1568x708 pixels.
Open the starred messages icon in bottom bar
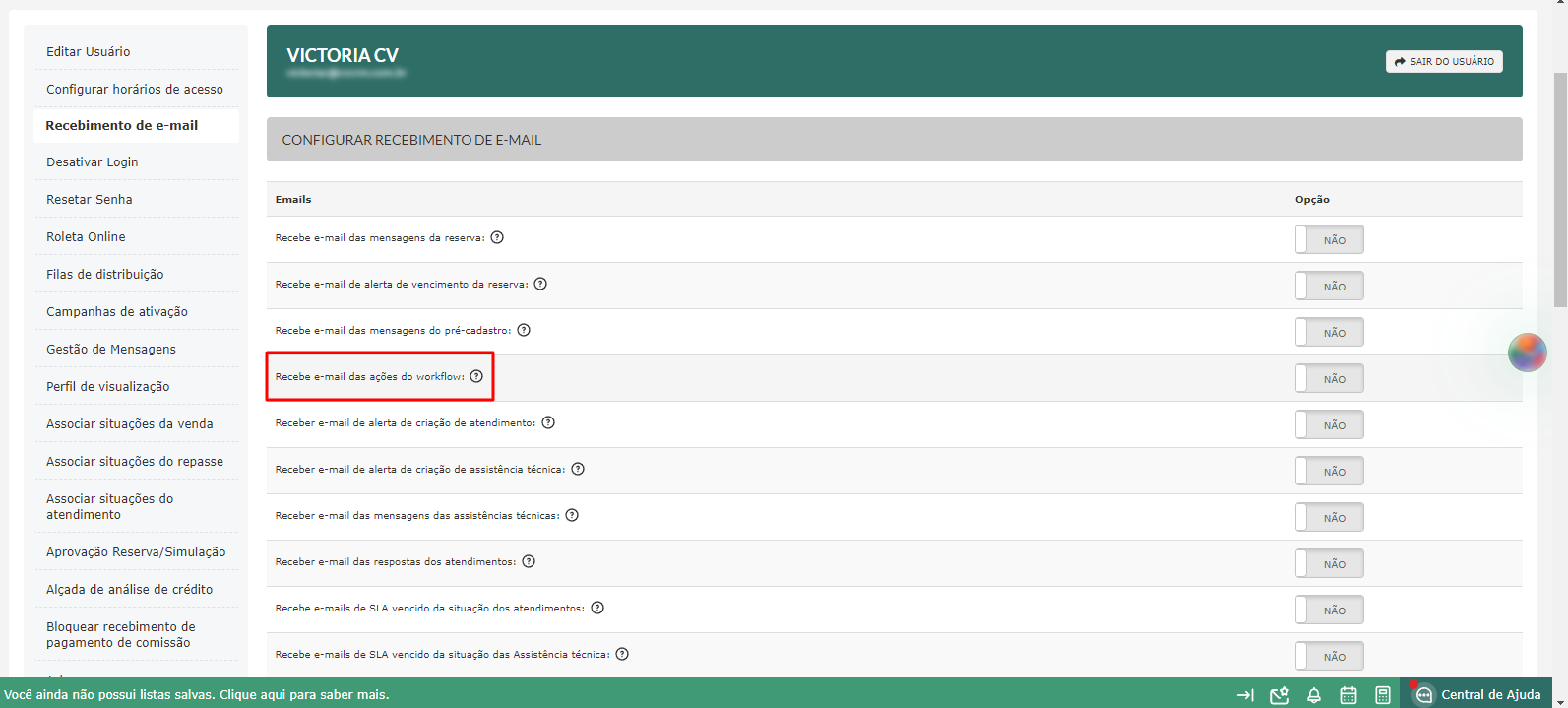coord(1280,695)
